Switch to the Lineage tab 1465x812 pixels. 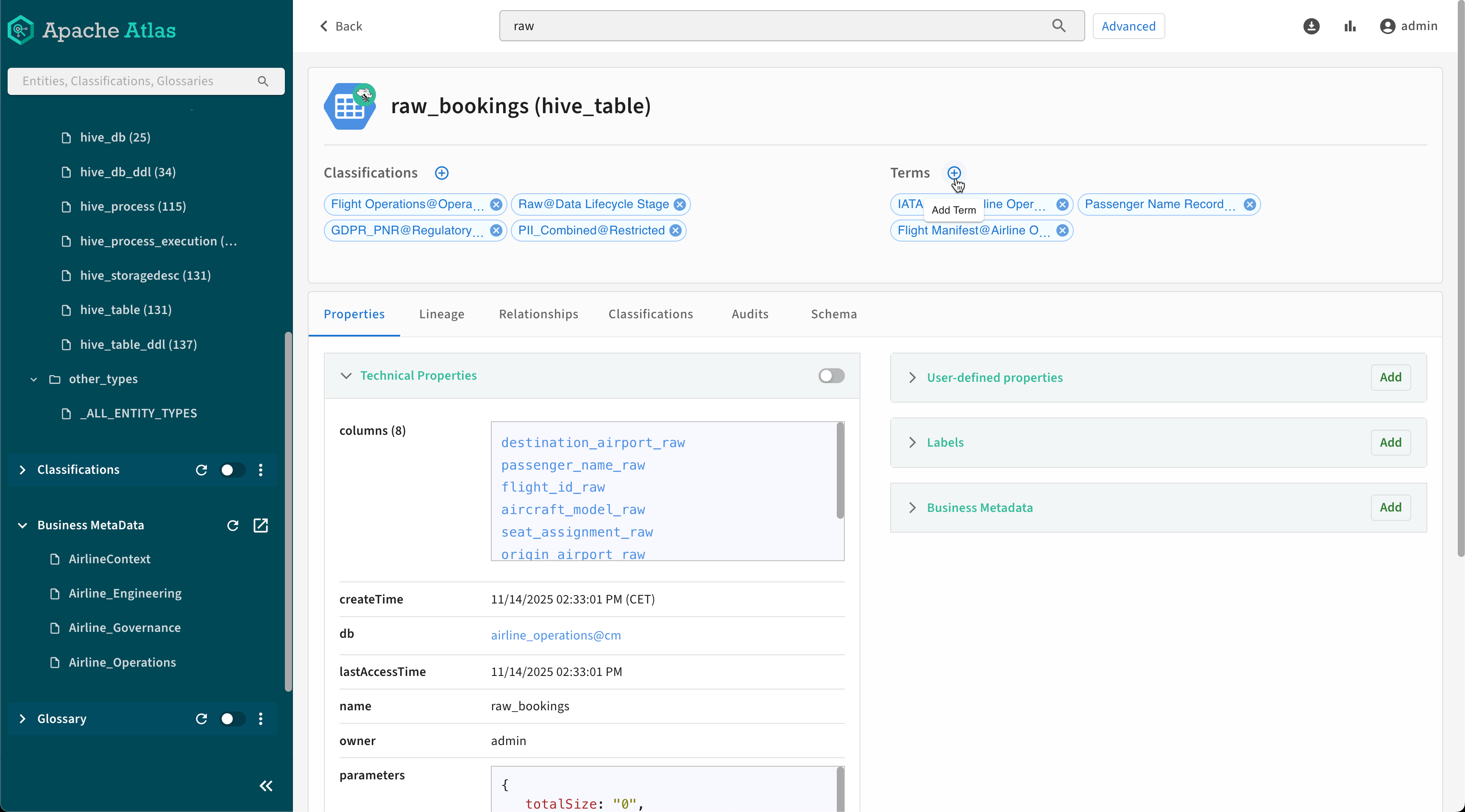441,314
